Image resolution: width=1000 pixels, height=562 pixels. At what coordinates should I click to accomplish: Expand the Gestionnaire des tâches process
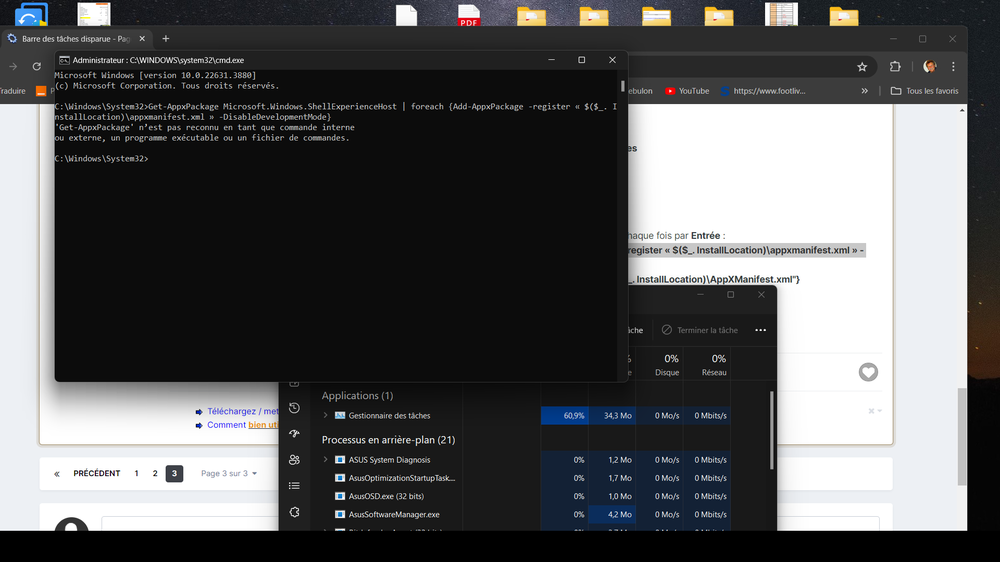click(325, 415)
